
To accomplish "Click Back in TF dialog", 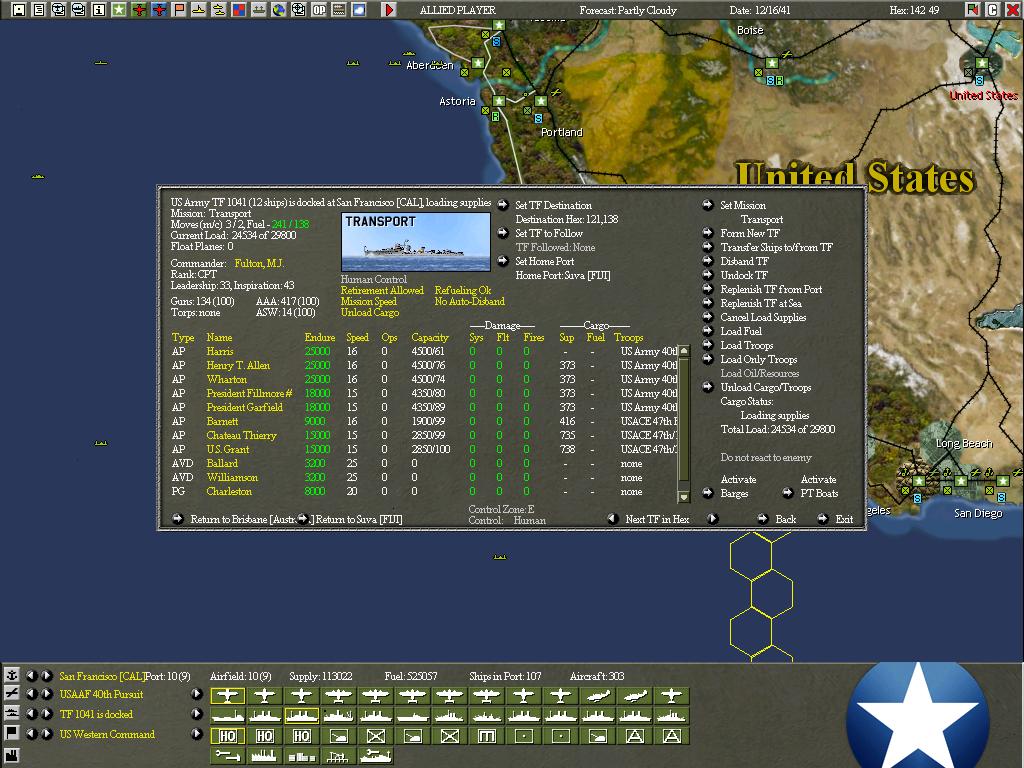I will (785, 519).
